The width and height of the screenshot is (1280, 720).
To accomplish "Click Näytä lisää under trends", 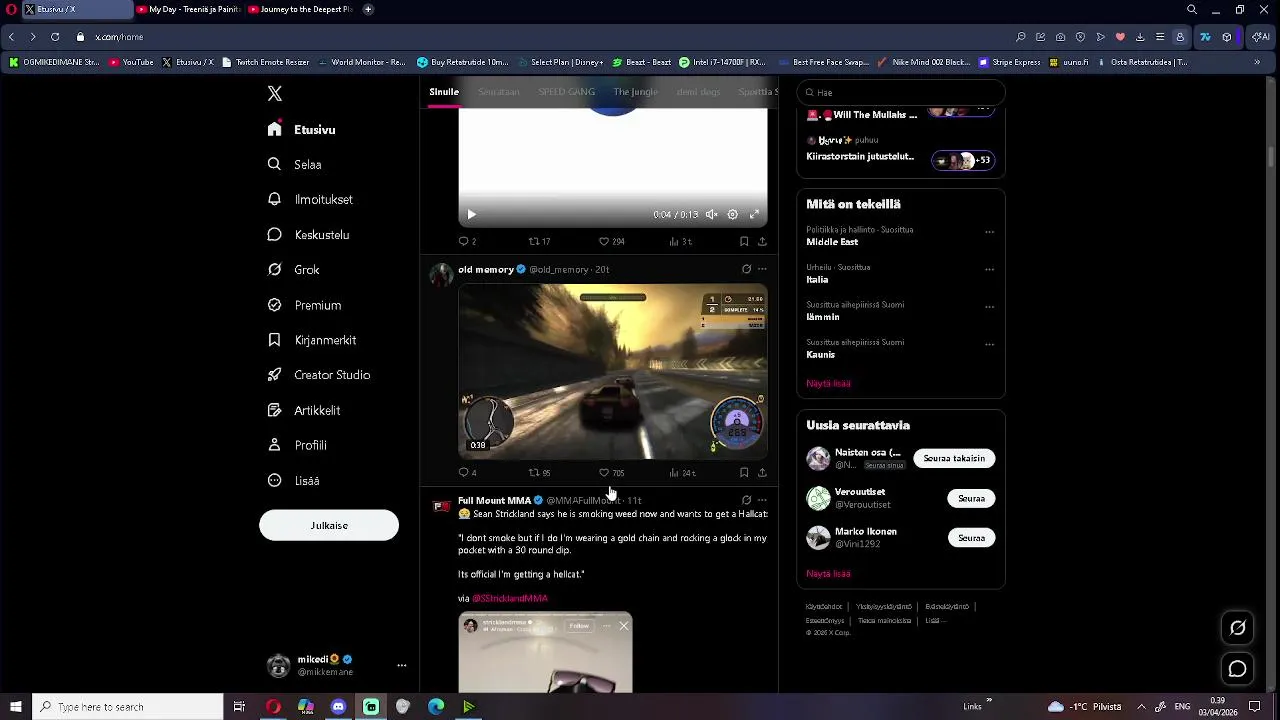I will click(x=828, y=383).
